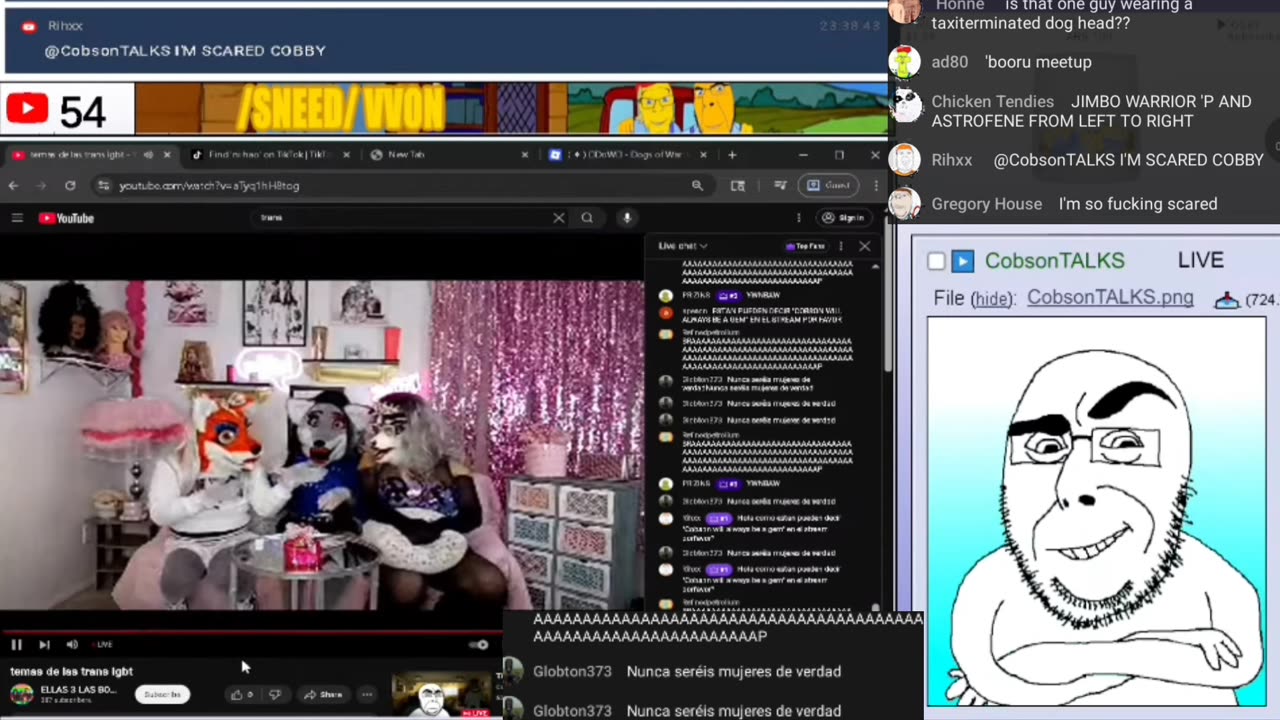
Task: Skip to next video in player
Action: click(44, 645)
